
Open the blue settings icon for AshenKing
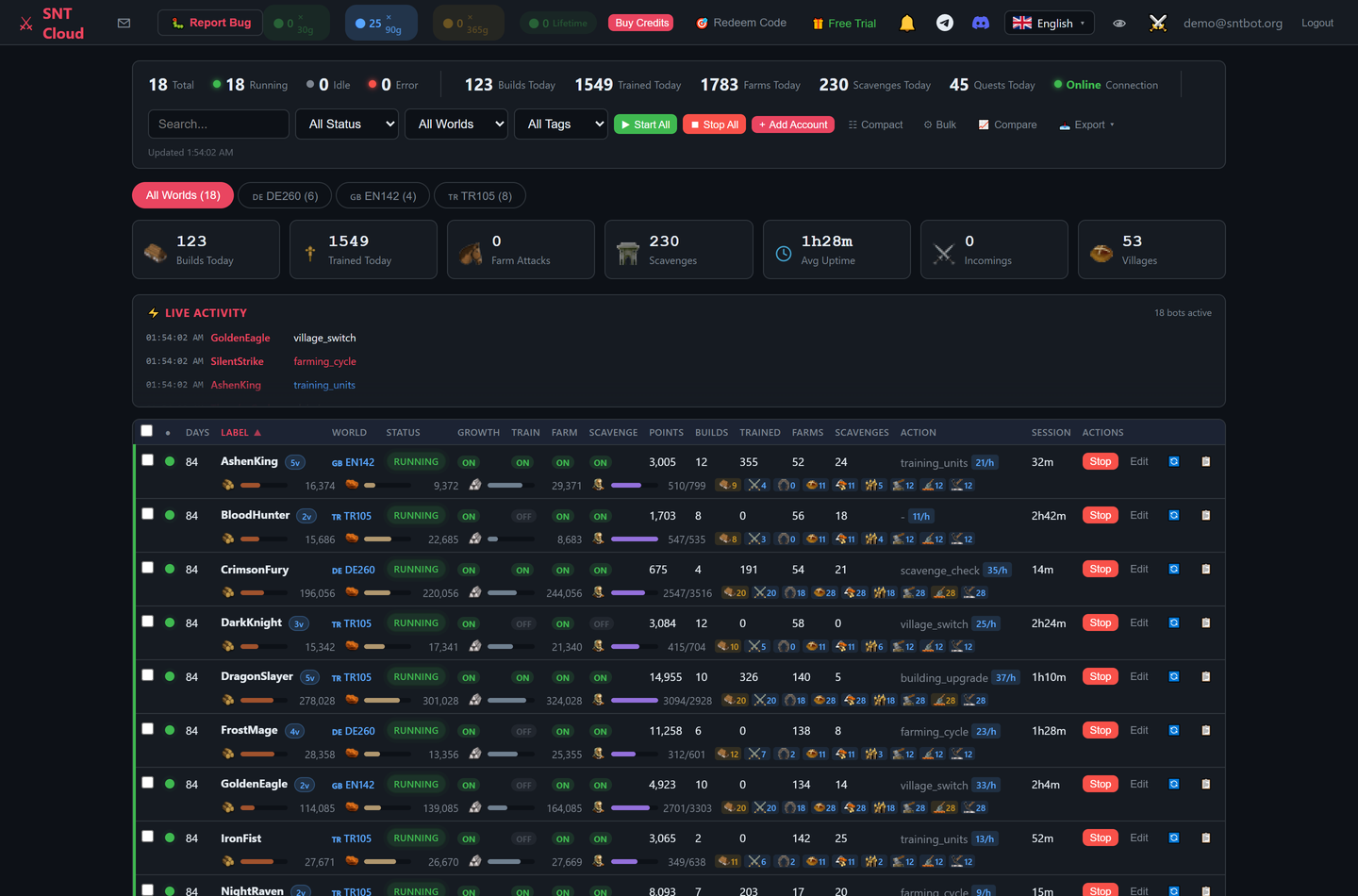tap(1174, 461)
